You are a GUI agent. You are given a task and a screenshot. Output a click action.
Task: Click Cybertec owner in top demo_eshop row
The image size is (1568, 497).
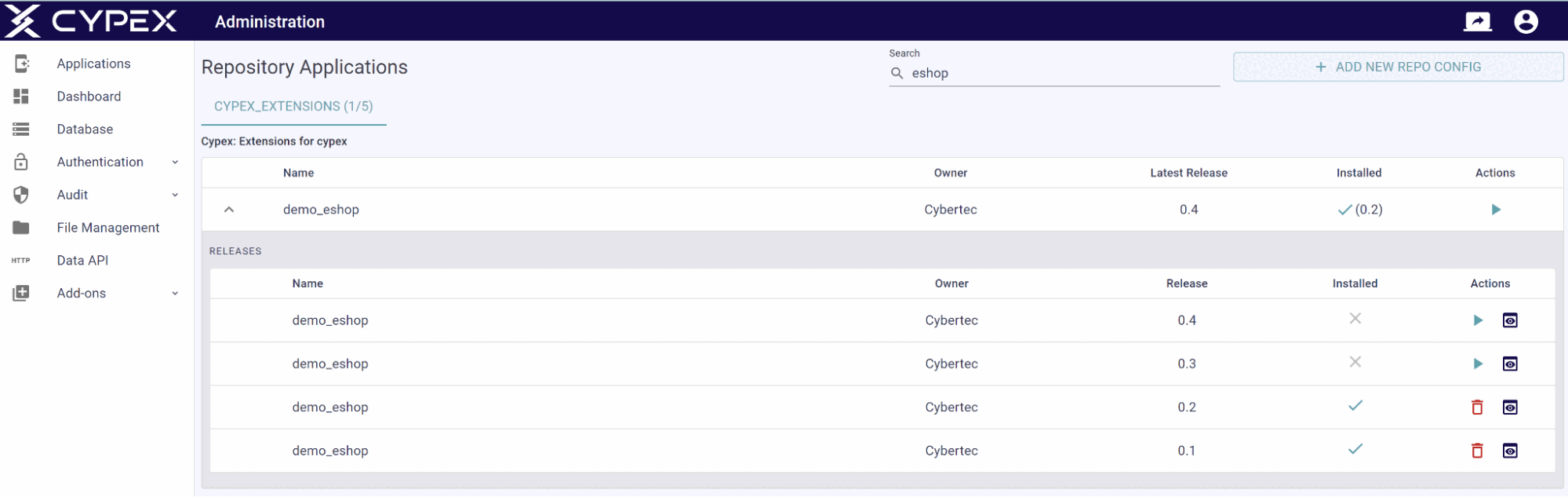pos(951,210)
